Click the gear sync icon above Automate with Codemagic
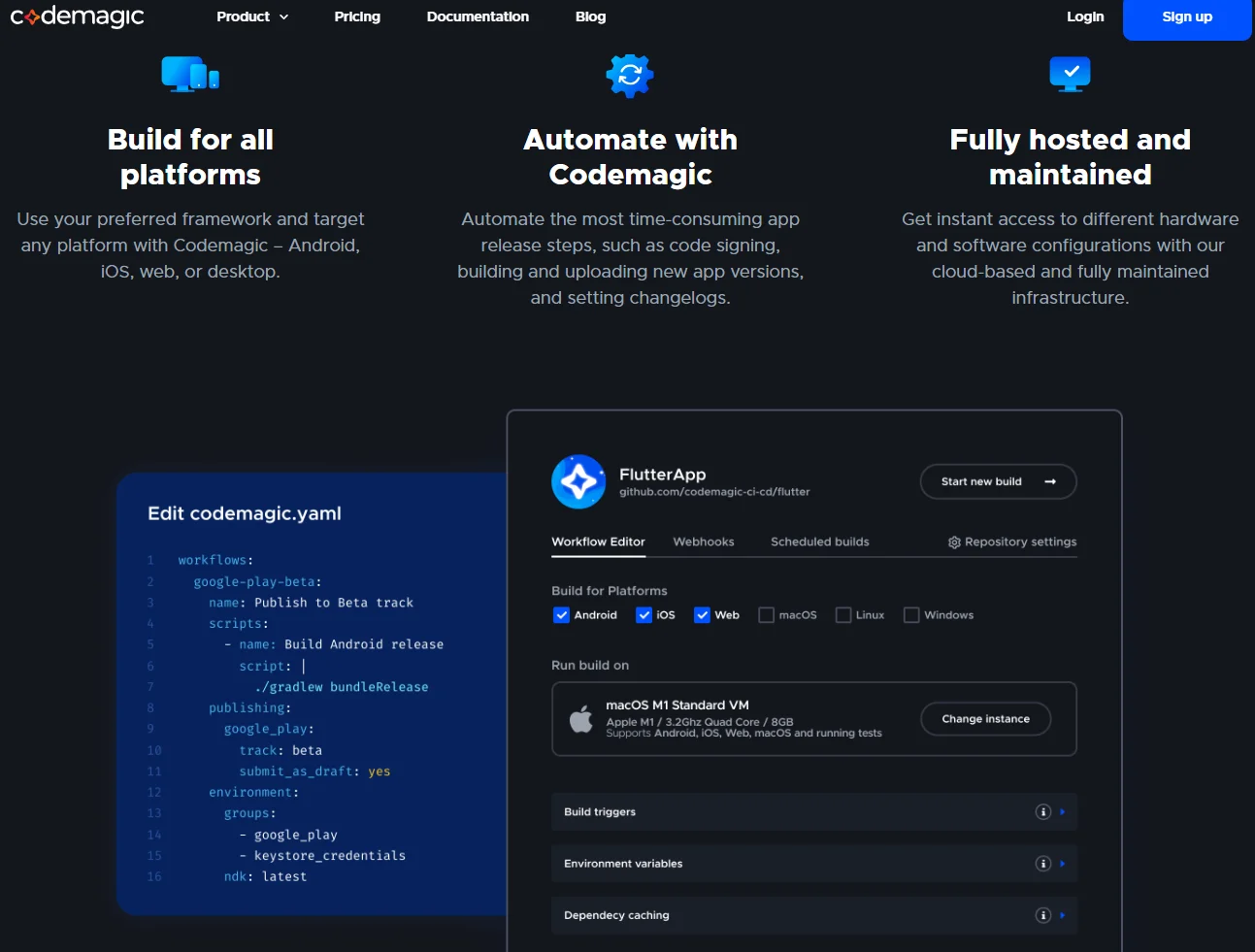 coord(630,75)
